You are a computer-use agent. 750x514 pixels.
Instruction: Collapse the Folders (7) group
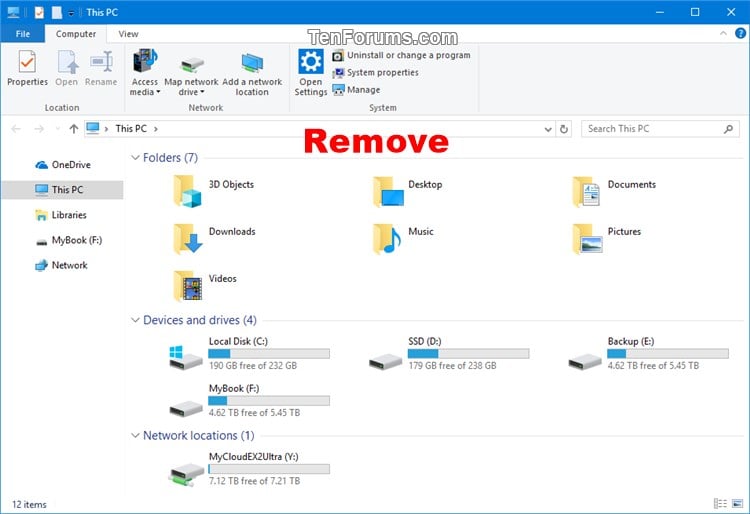point(135,157)
